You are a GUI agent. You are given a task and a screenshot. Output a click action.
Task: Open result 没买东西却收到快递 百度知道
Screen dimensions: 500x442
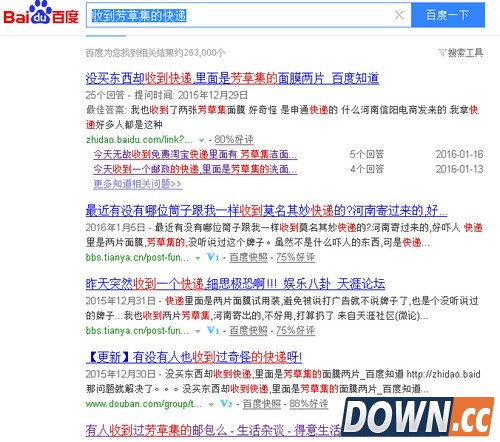tap(232, 78)
